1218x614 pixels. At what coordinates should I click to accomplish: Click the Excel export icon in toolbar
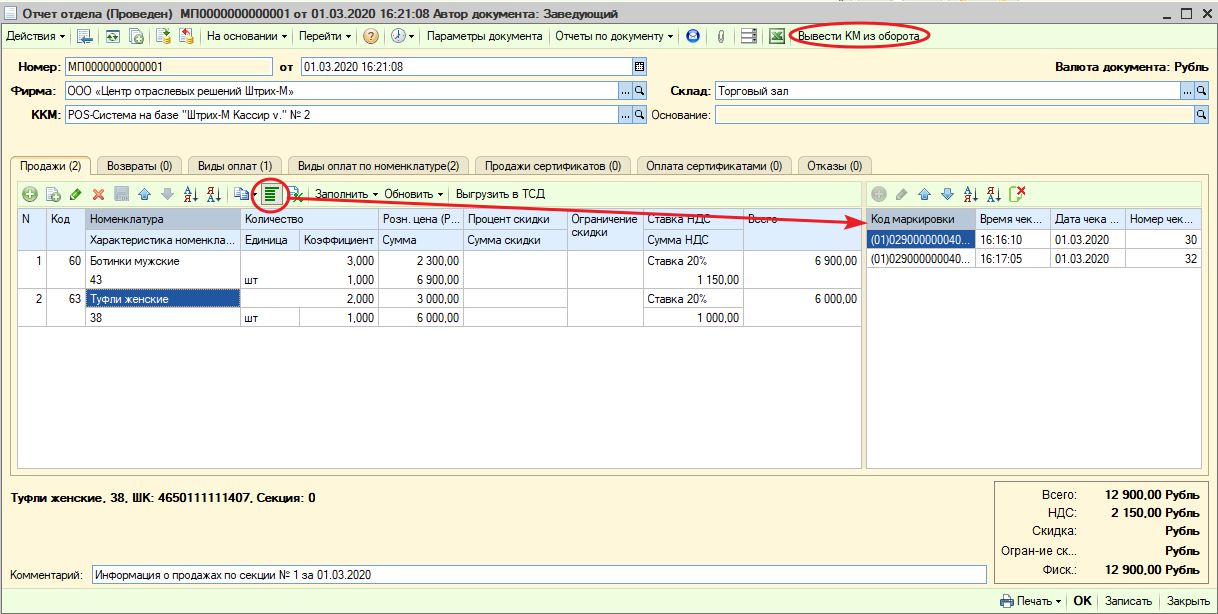tap(776, 36)
